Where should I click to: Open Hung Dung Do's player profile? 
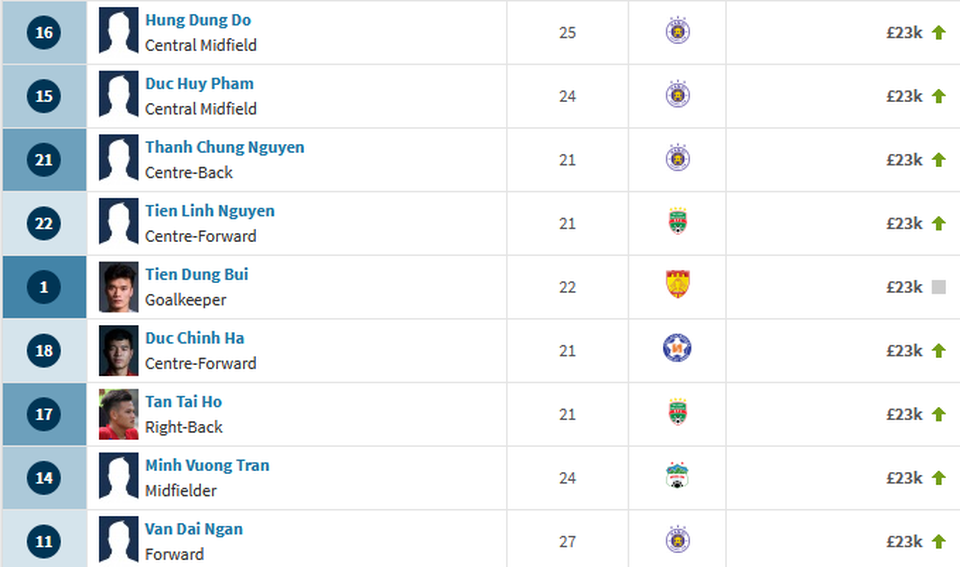point(198,20)
